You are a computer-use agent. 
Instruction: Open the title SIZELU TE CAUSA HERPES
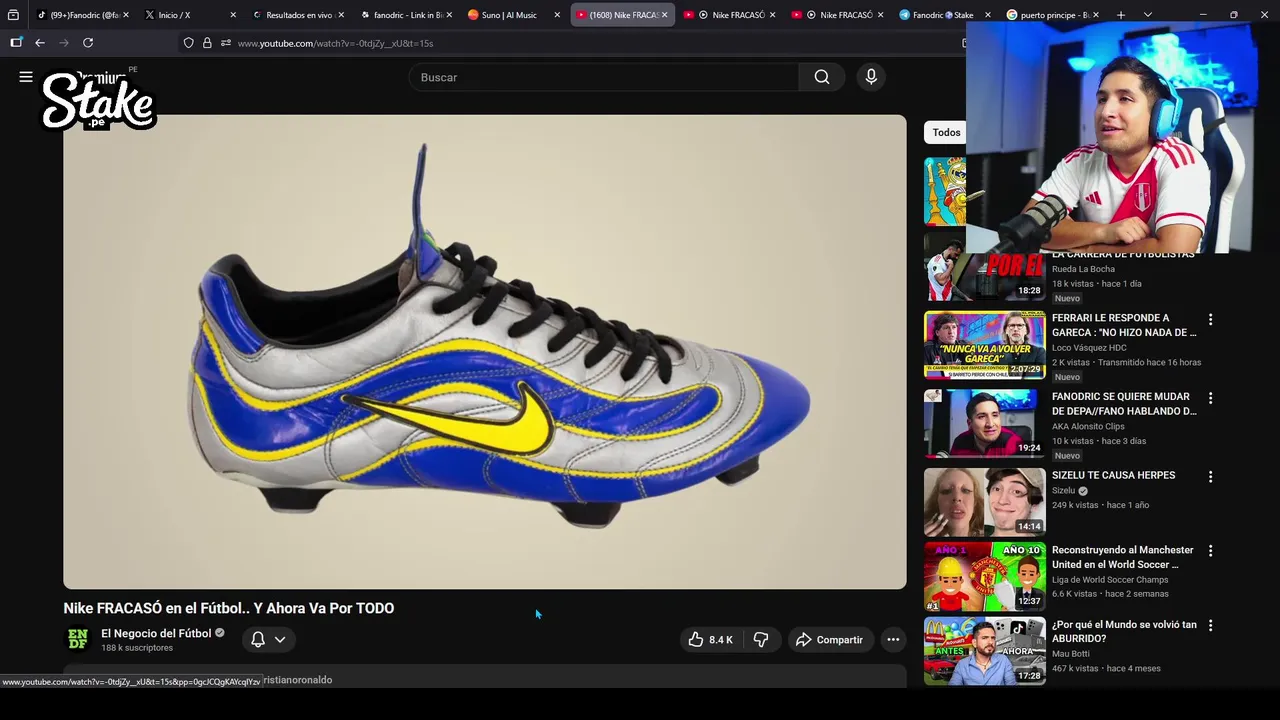coord(1113,475)
